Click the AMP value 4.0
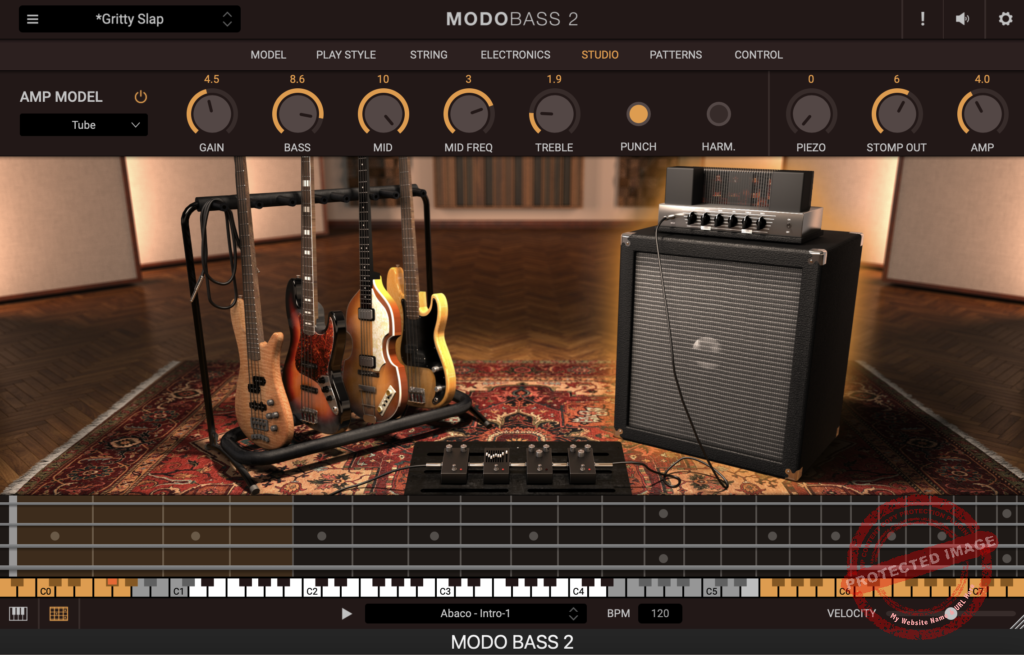The width and height of the screenshot is (1024, 655). (x=982, y=79)
